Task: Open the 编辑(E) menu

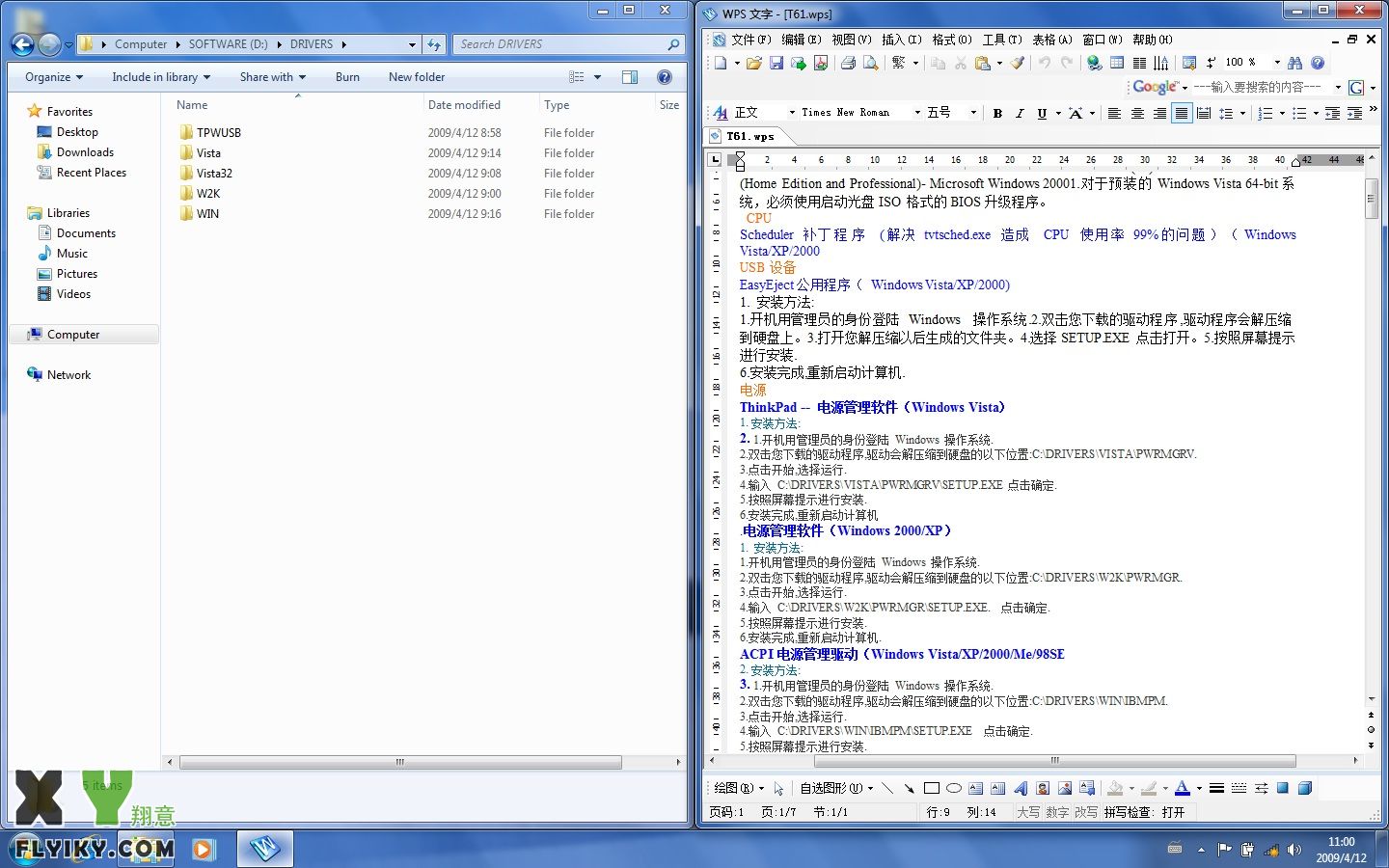Action: pos(802,40)
